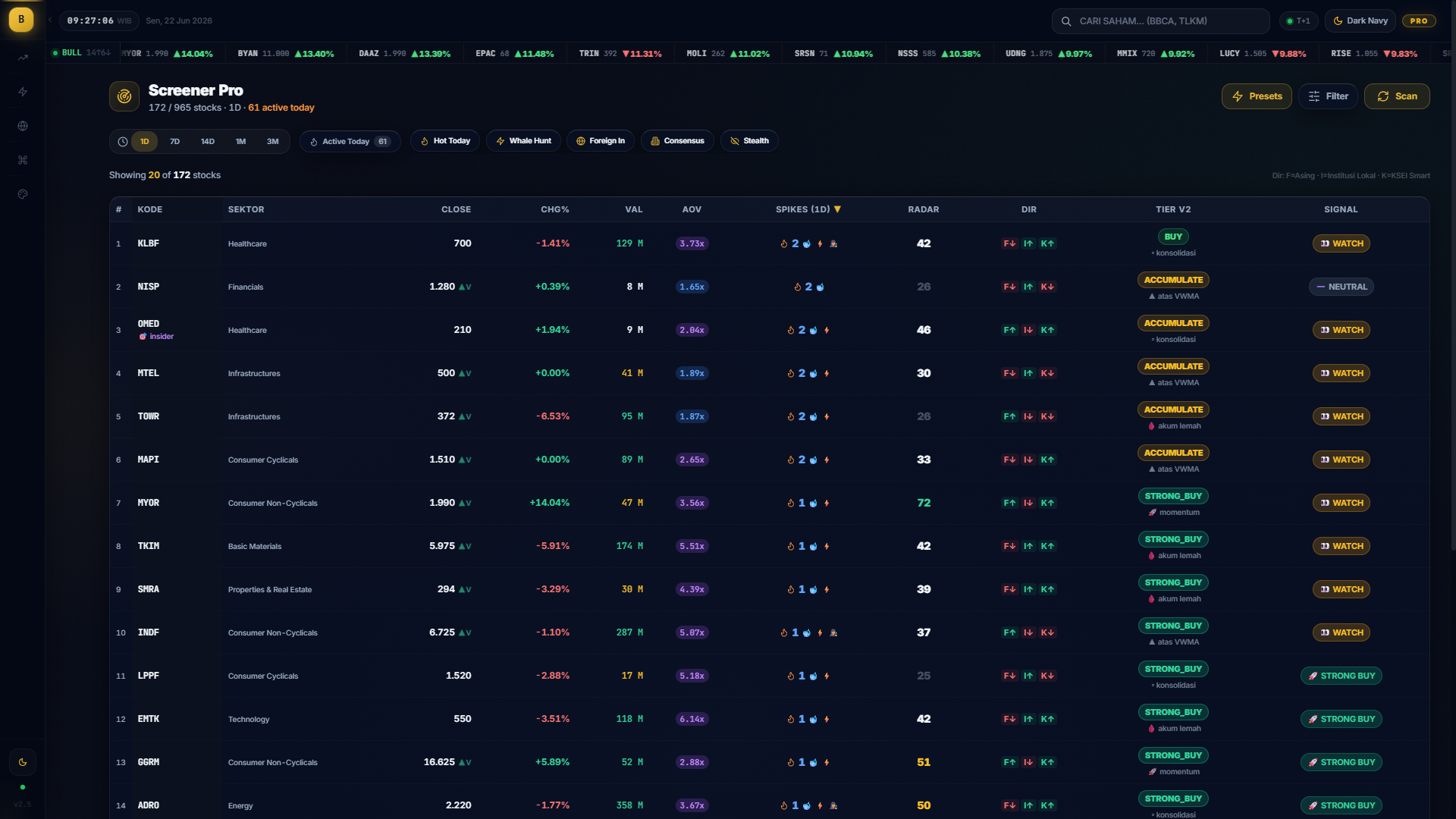Click the search magnifier icon
This screenshot has width=1456, height=819.
(x=1066, y=21)
